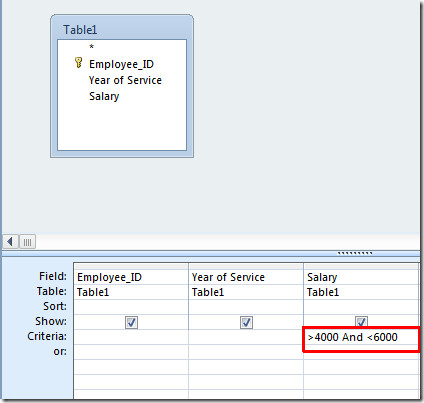Open the Field cell containing Year of Service
This screenshot has height=403, width=424.
(x=246, y=277)
